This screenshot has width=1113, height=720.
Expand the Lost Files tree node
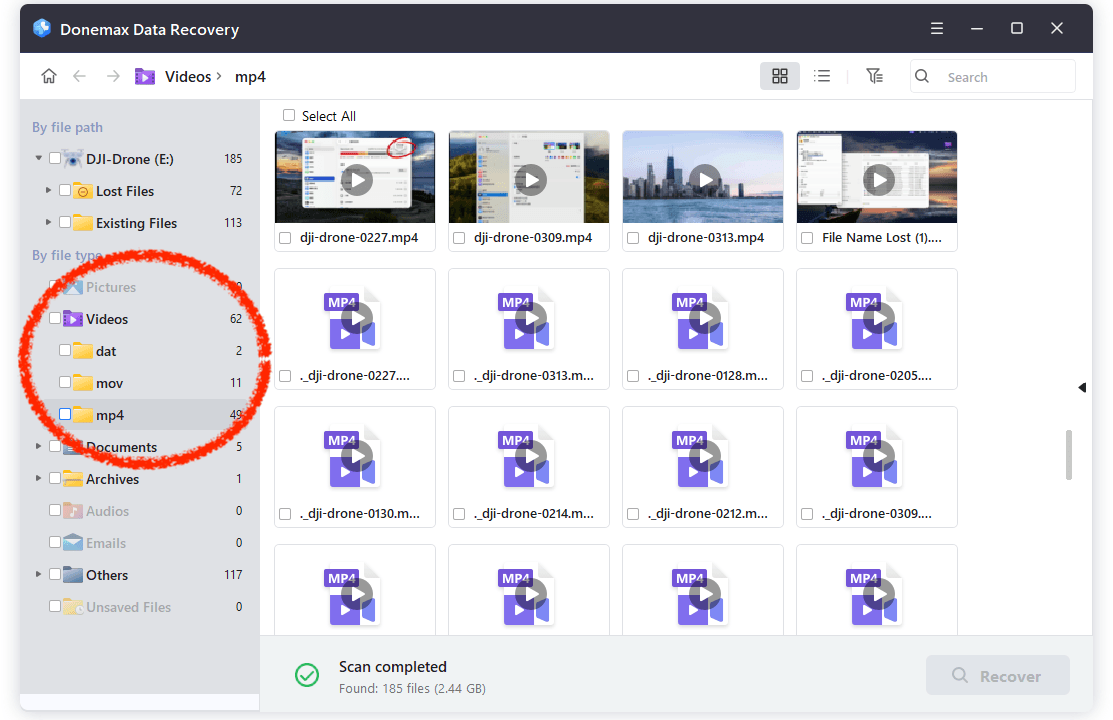tap(48, 191)
